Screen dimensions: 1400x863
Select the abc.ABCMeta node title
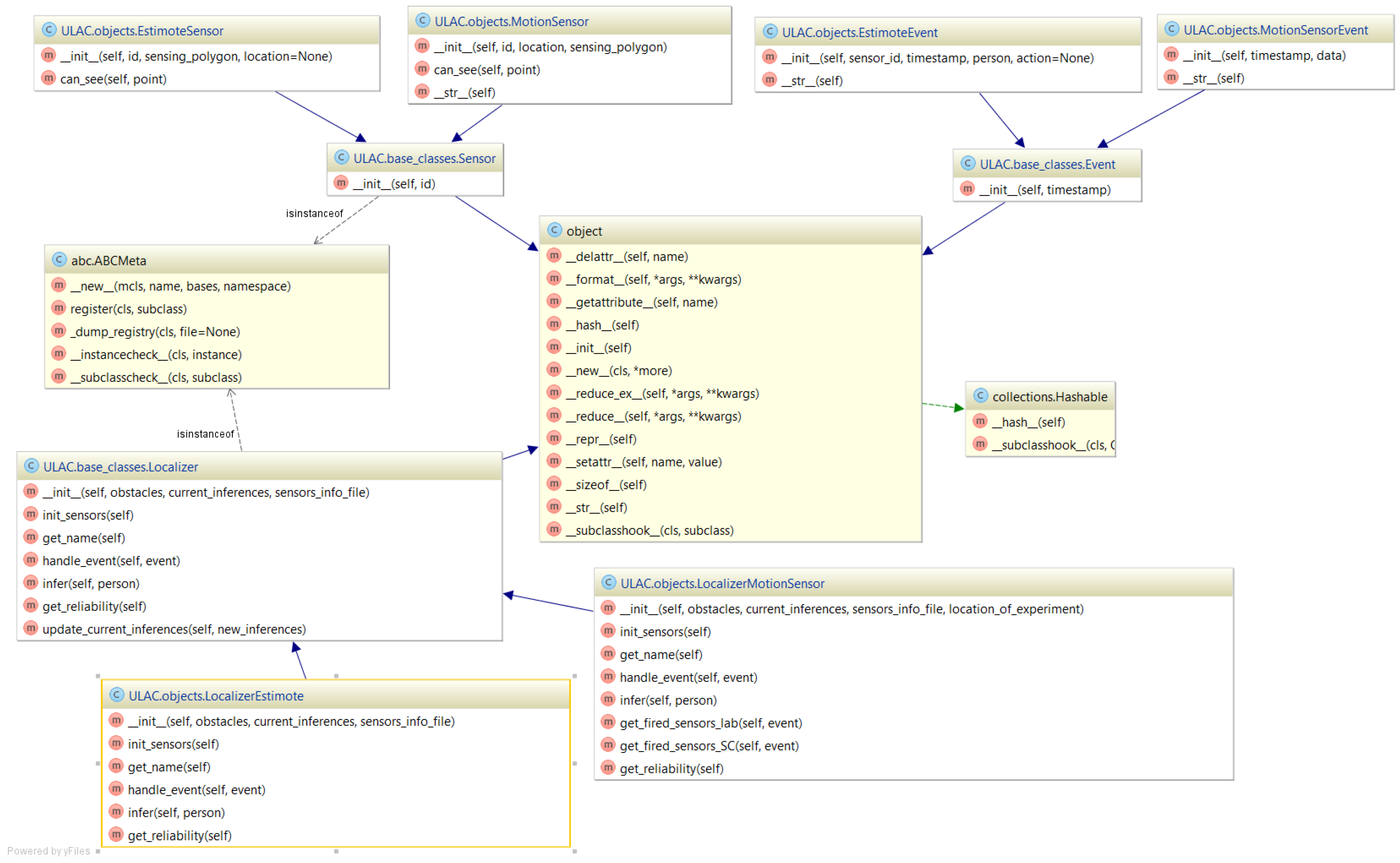[108, 261]
